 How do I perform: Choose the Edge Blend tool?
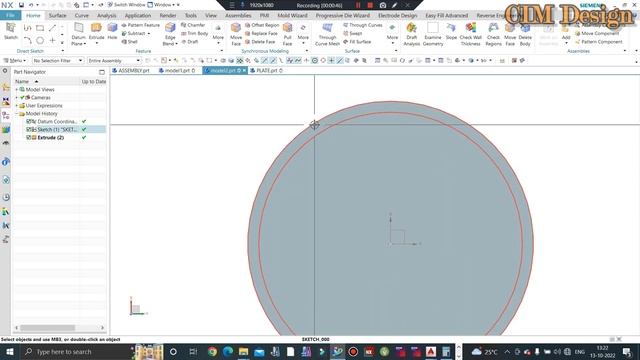point(170,34)
